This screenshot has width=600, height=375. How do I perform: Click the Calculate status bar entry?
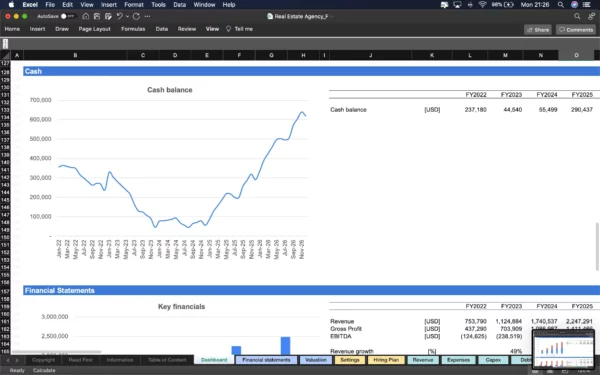click(x=44, y=370)
